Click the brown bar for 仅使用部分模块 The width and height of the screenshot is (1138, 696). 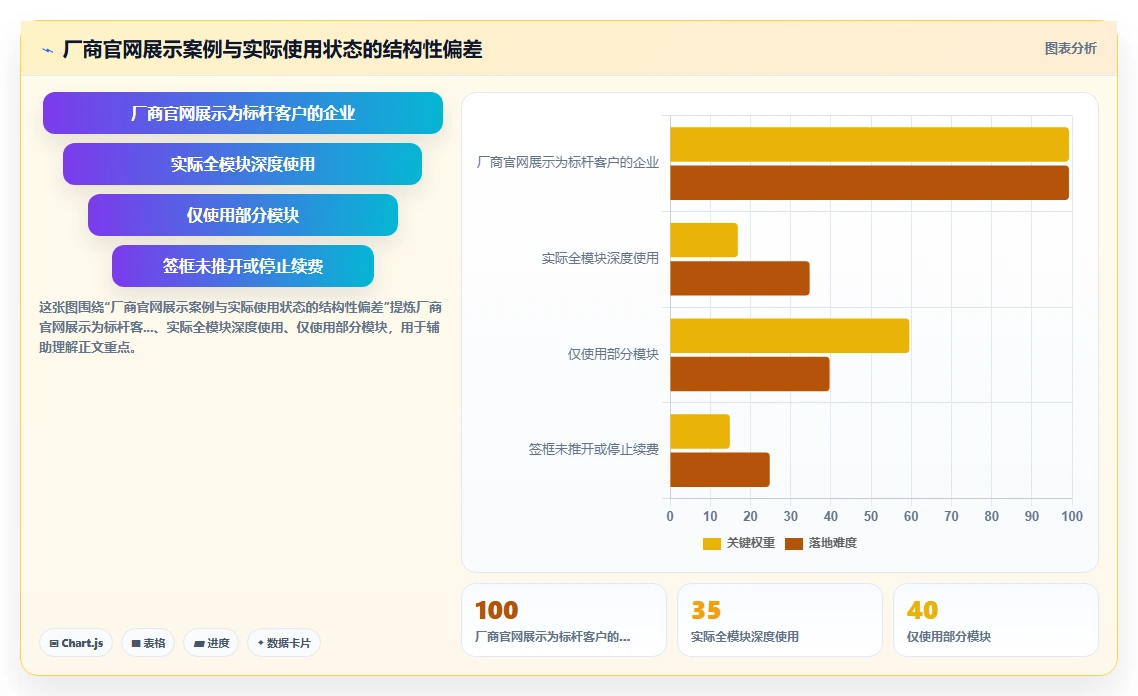750,374
